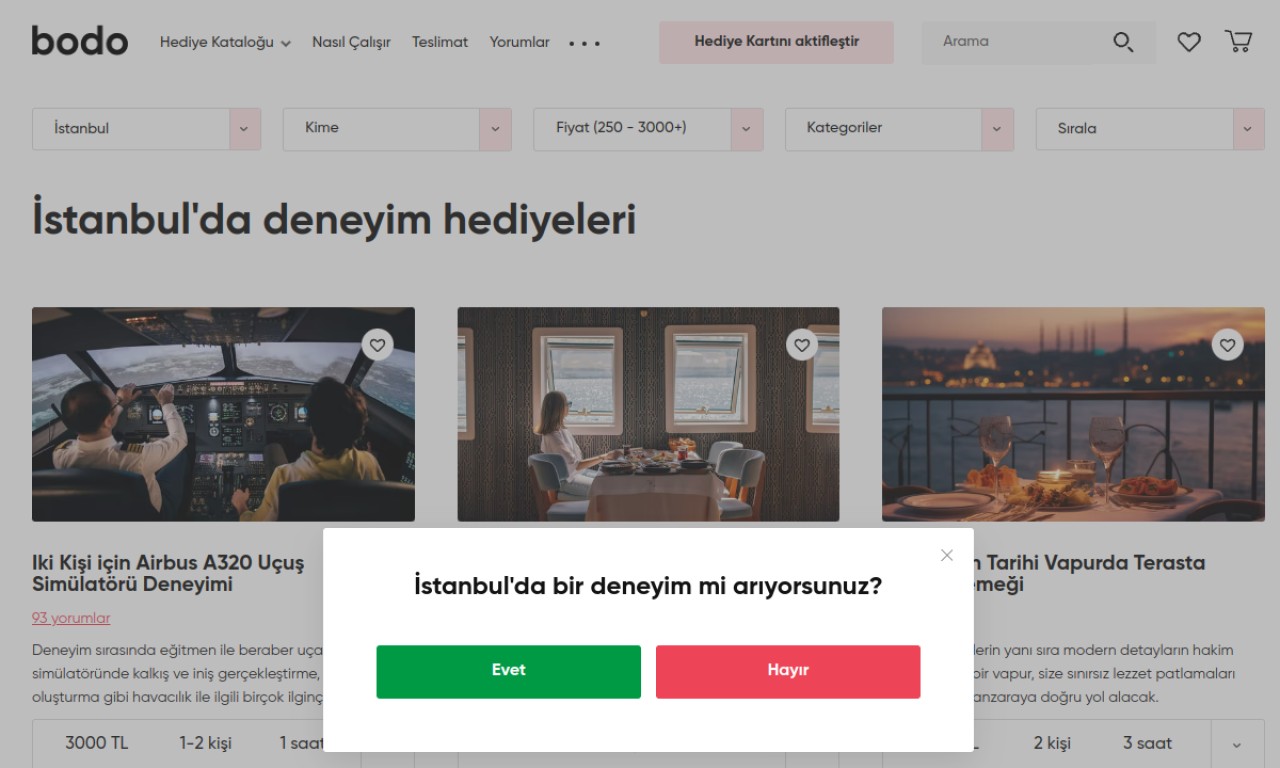Focus the Arama search field

click(x=1015, y=42)
